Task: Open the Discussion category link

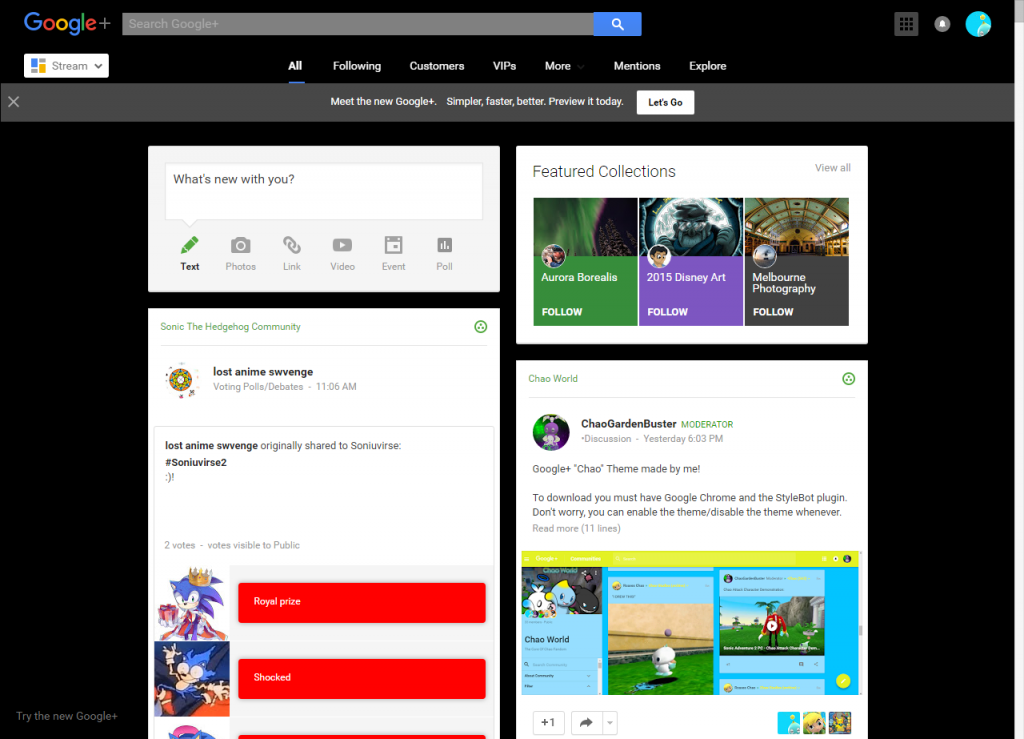Action: point(607,439)
